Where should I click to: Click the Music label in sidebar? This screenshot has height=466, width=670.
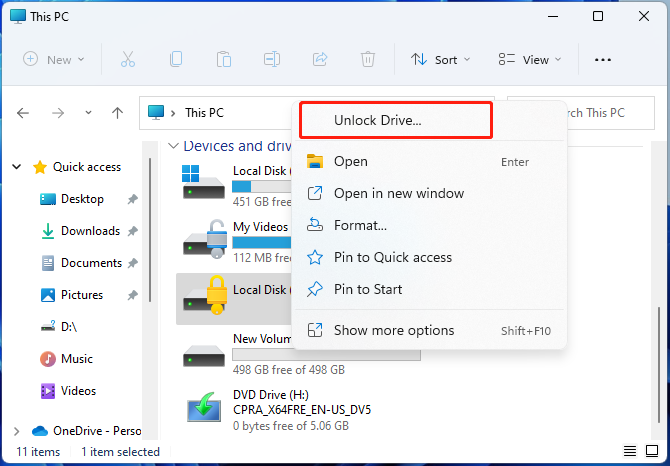pyautogui.click(x=77, y=359)
